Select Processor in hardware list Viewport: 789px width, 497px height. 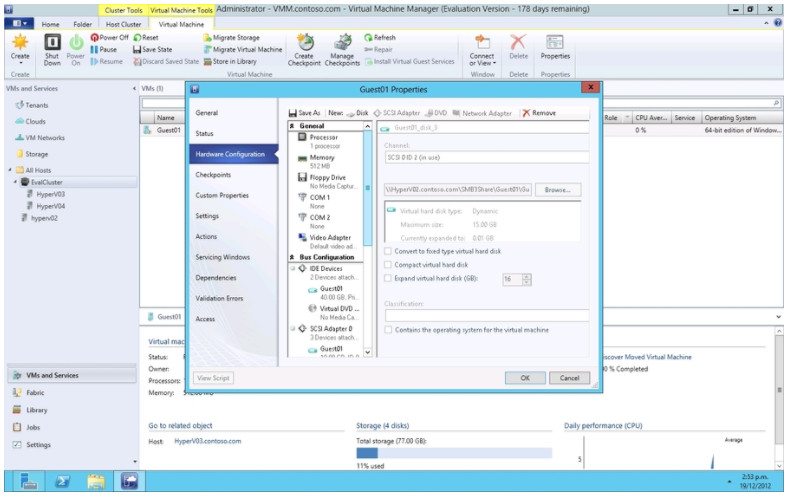pos(326,141)
